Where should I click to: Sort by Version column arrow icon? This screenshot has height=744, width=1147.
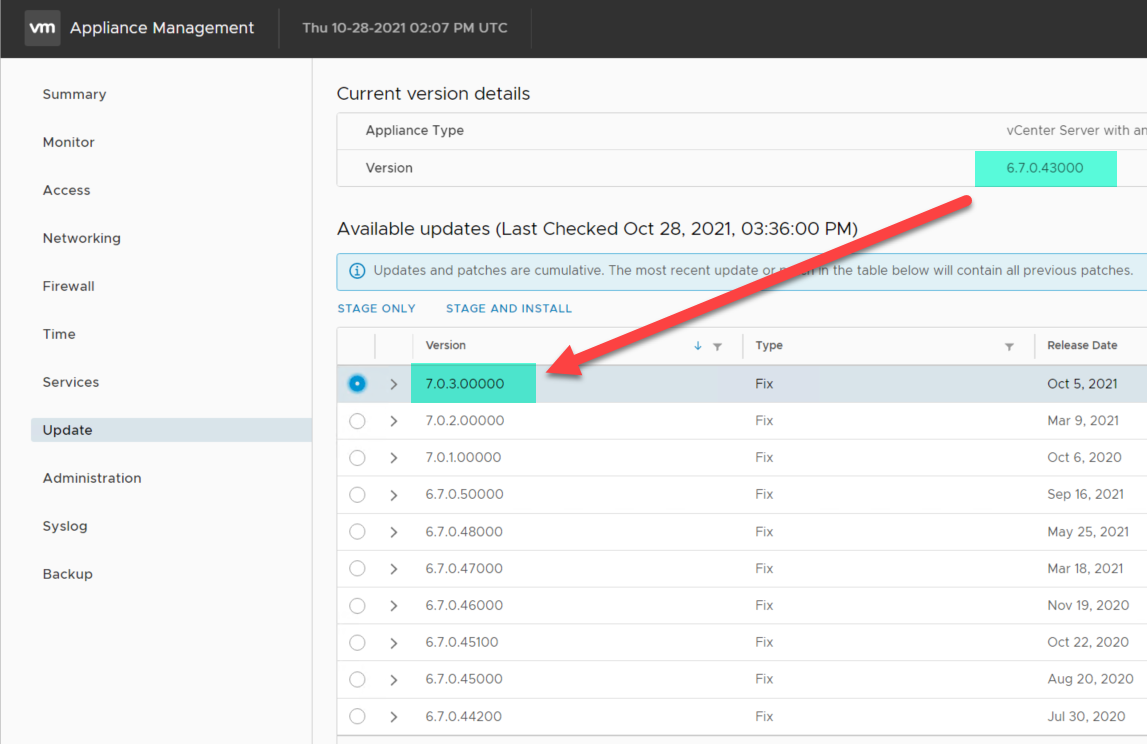[x=698, y=346]
